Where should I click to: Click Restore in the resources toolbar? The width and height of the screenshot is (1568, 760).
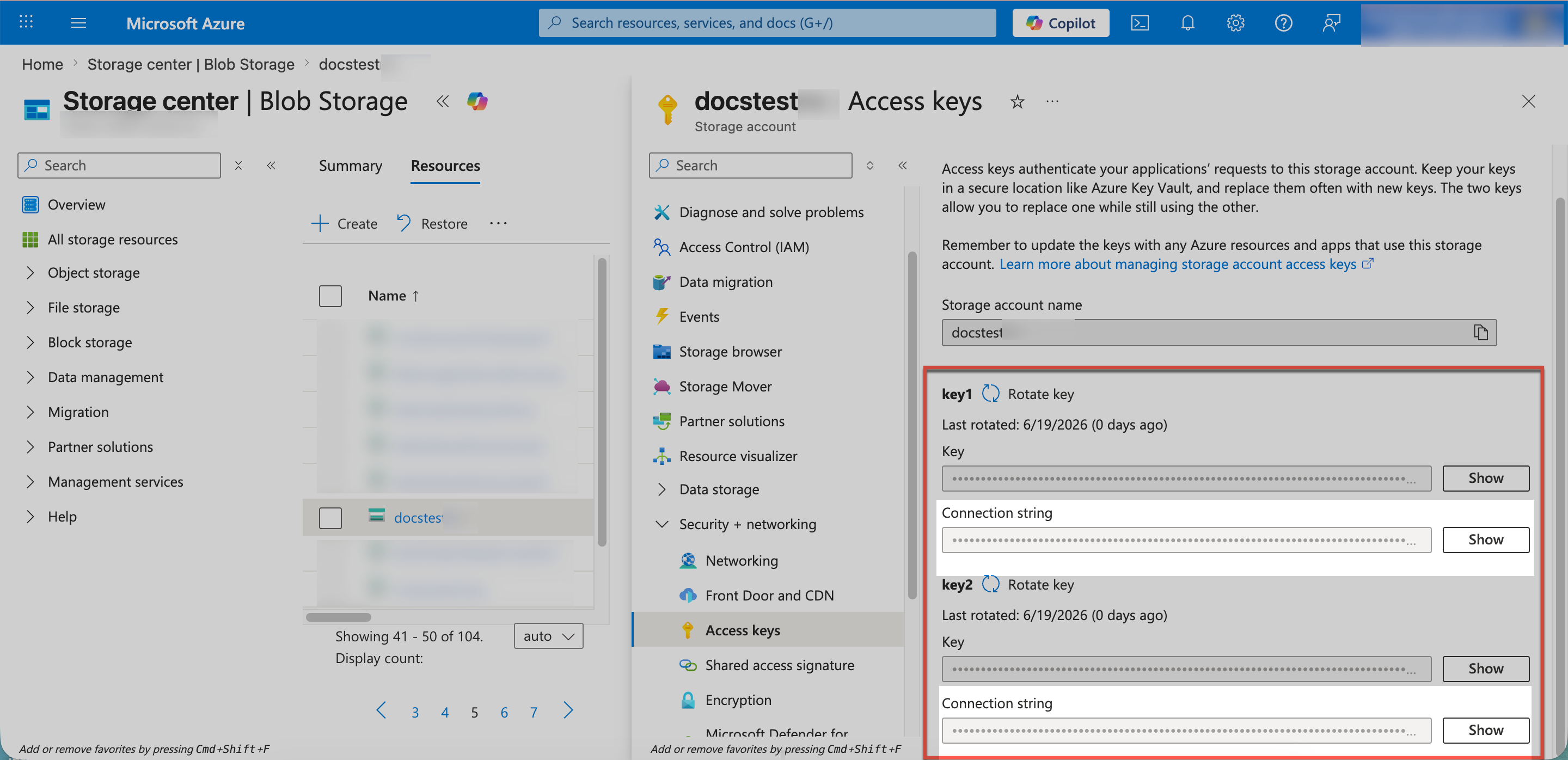(x=432, y=223)
